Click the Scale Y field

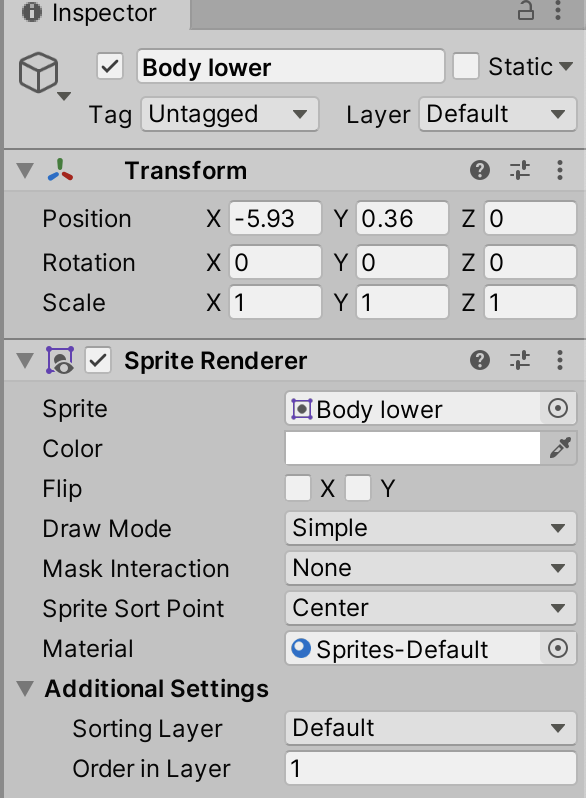[402, 302]
